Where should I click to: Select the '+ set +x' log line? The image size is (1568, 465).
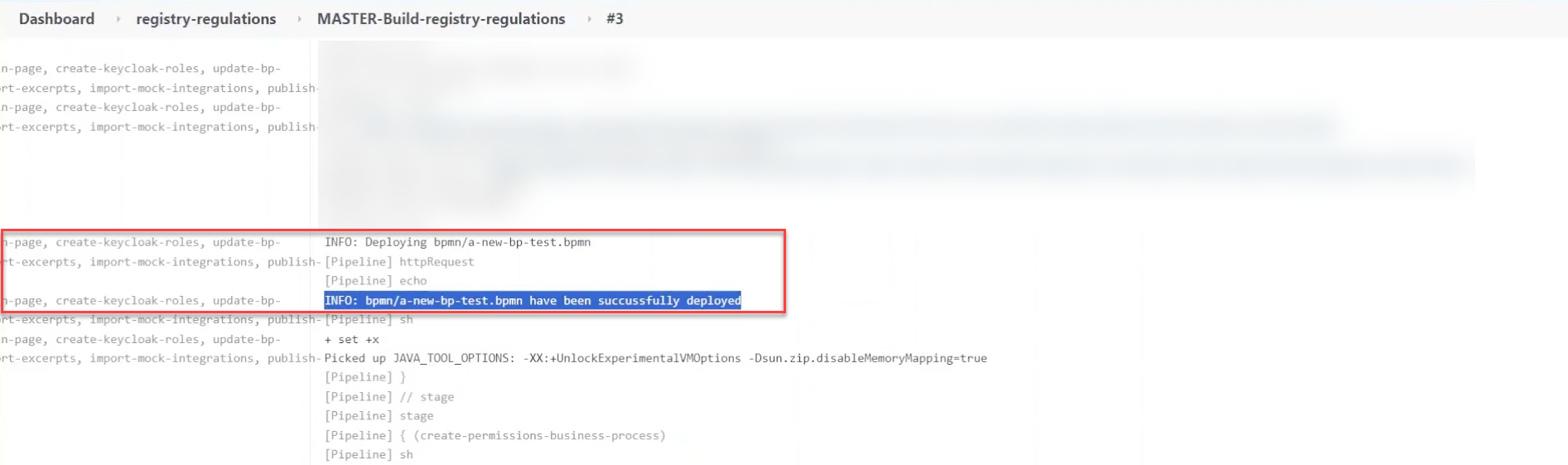[x=352, y=340]
